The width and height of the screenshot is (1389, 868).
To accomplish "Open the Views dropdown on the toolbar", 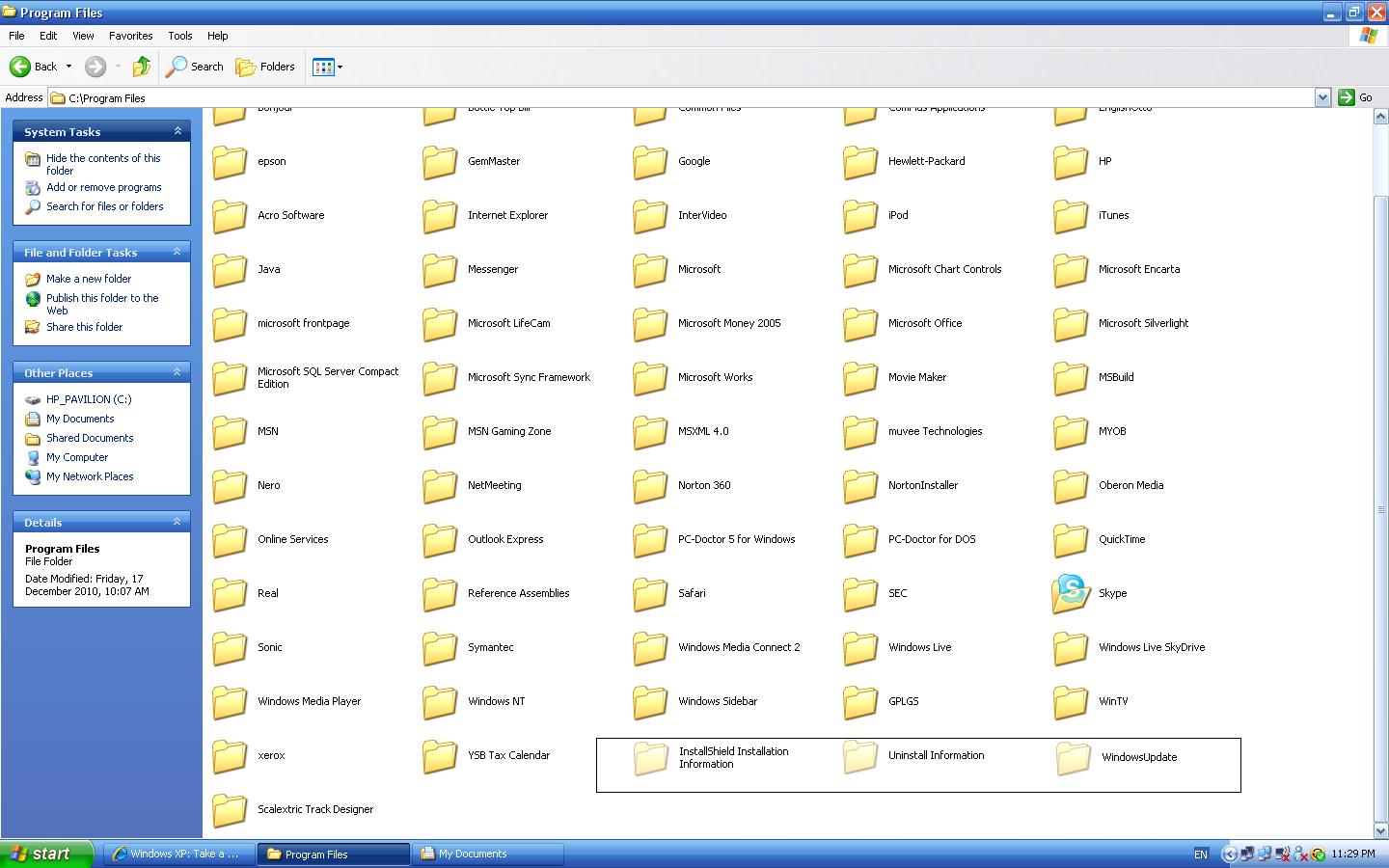I will tap(327, 67).
